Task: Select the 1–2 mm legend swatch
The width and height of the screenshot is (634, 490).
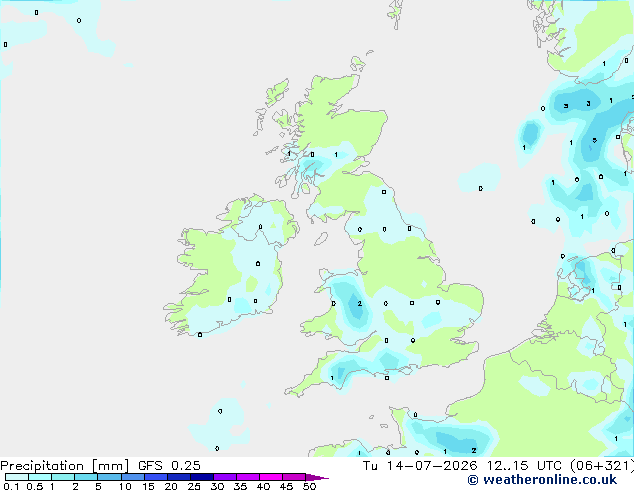Action: [63, 477]
